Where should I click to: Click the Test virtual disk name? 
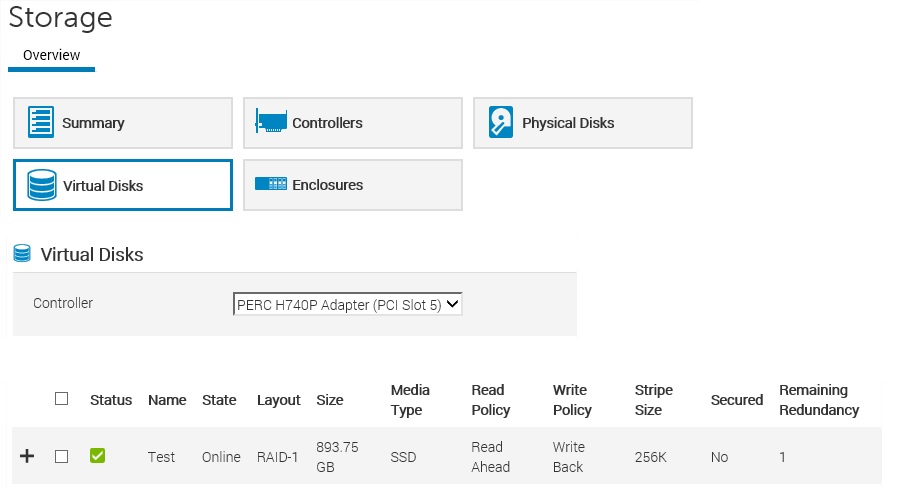click(x=161, y=457)
